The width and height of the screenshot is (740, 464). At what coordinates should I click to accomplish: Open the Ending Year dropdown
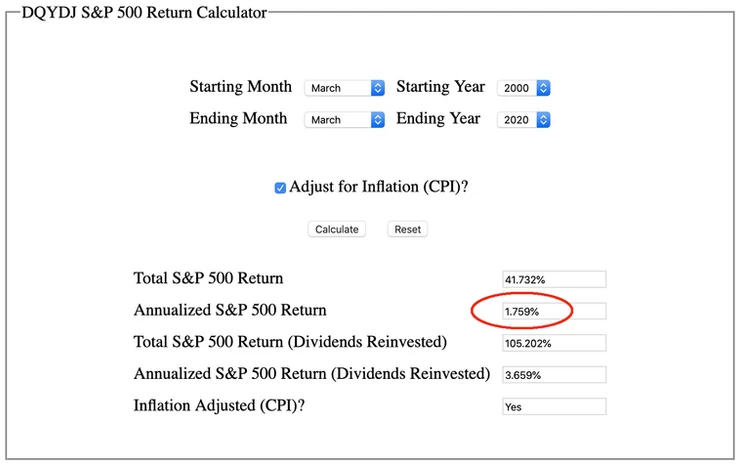tap(524, 120)
